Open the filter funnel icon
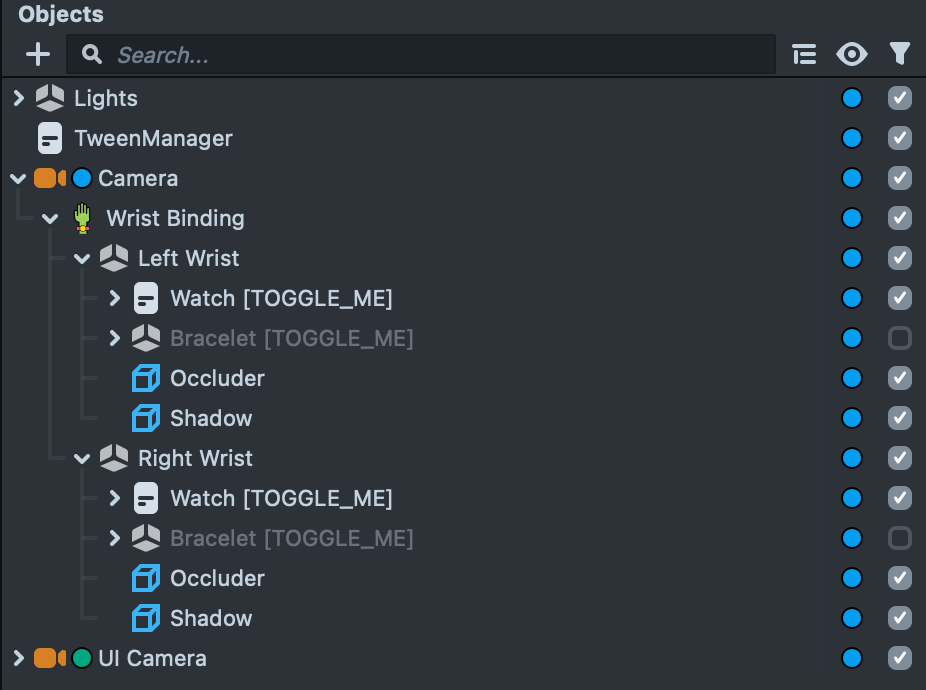This screenshot has width=926, height=690. 900,54
